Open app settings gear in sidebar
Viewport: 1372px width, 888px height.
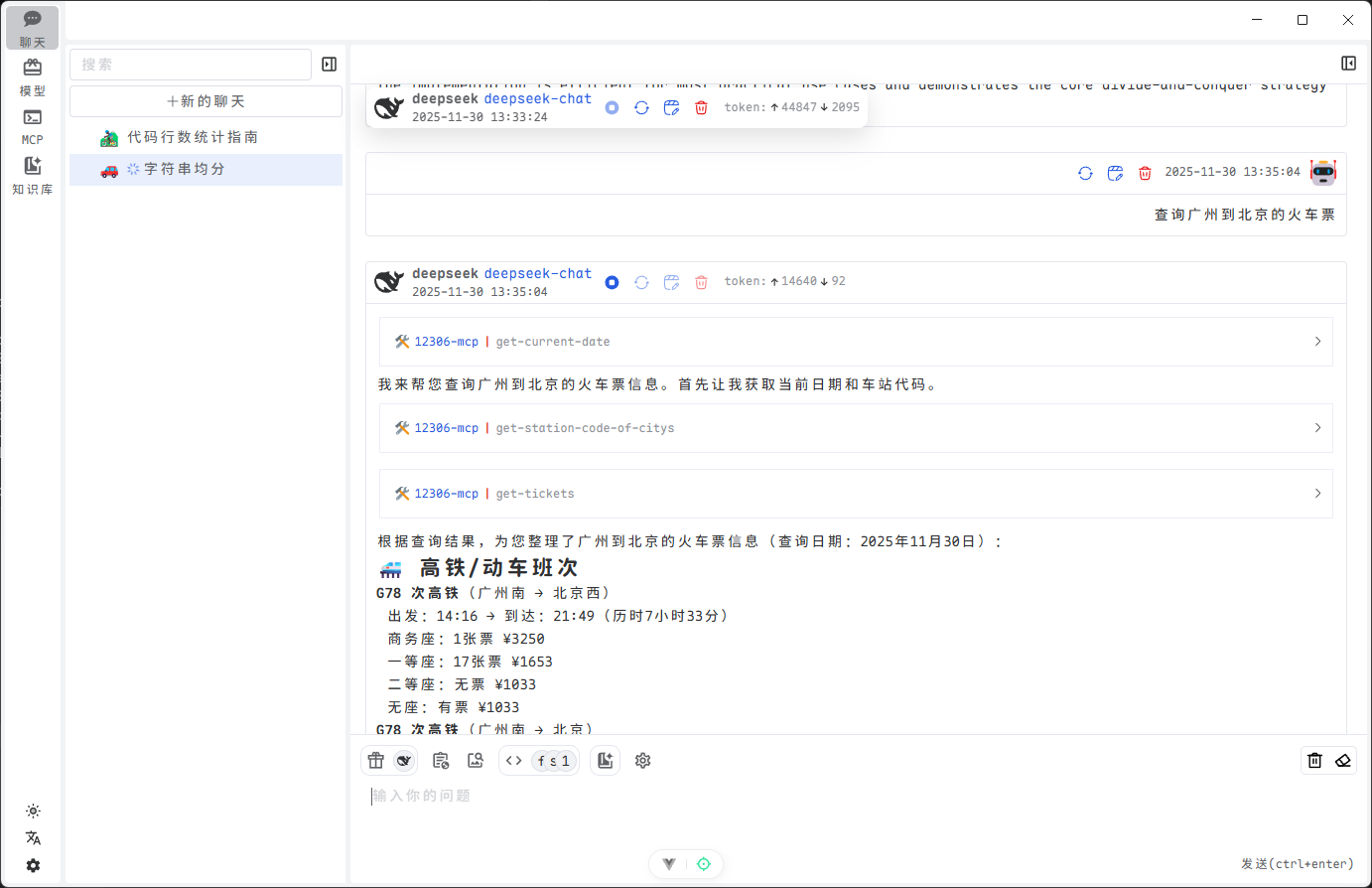coord(33,865)
